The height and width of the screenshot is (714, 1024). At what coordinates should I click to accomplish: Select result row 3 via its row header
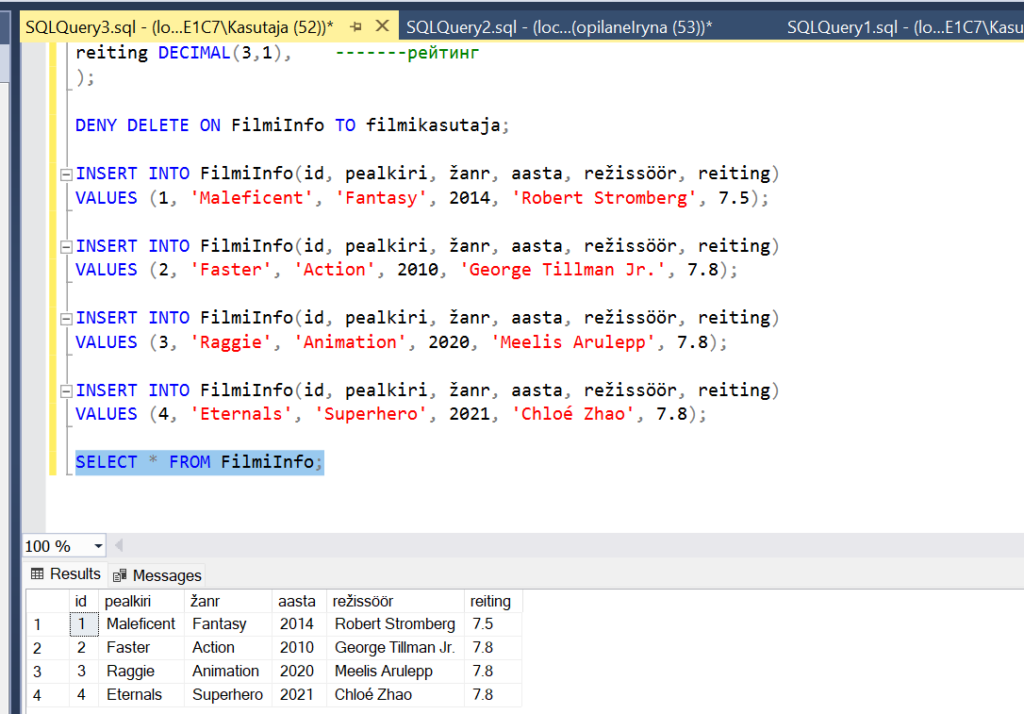(x=48, y=672)
